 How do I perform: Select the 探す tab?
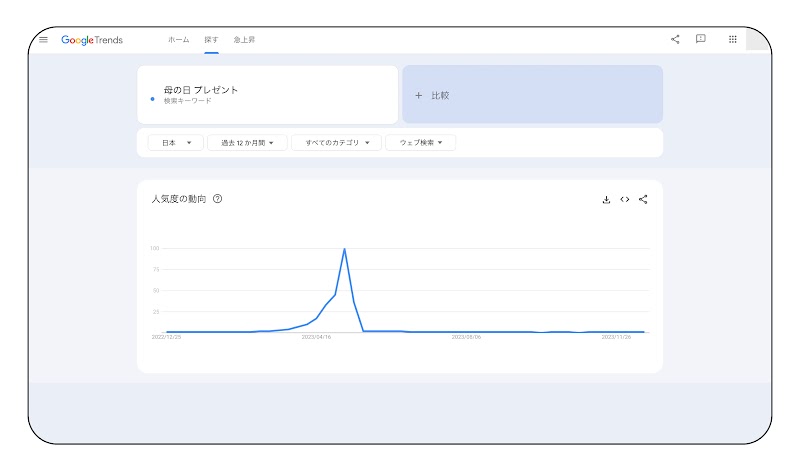tap(211, 39)
